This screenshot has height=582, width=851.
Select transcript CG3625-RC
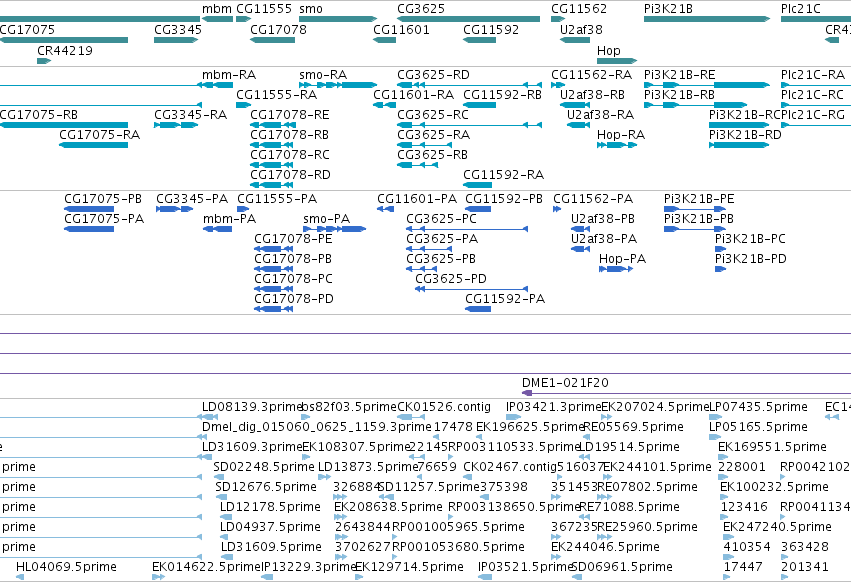[x=469, y=125]
